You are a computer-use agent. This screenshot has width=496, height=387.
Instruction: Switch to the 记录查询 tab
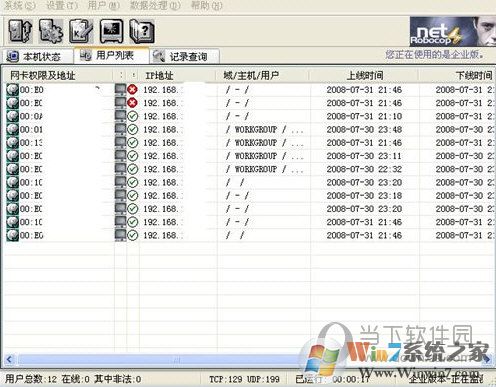[185, 56]
